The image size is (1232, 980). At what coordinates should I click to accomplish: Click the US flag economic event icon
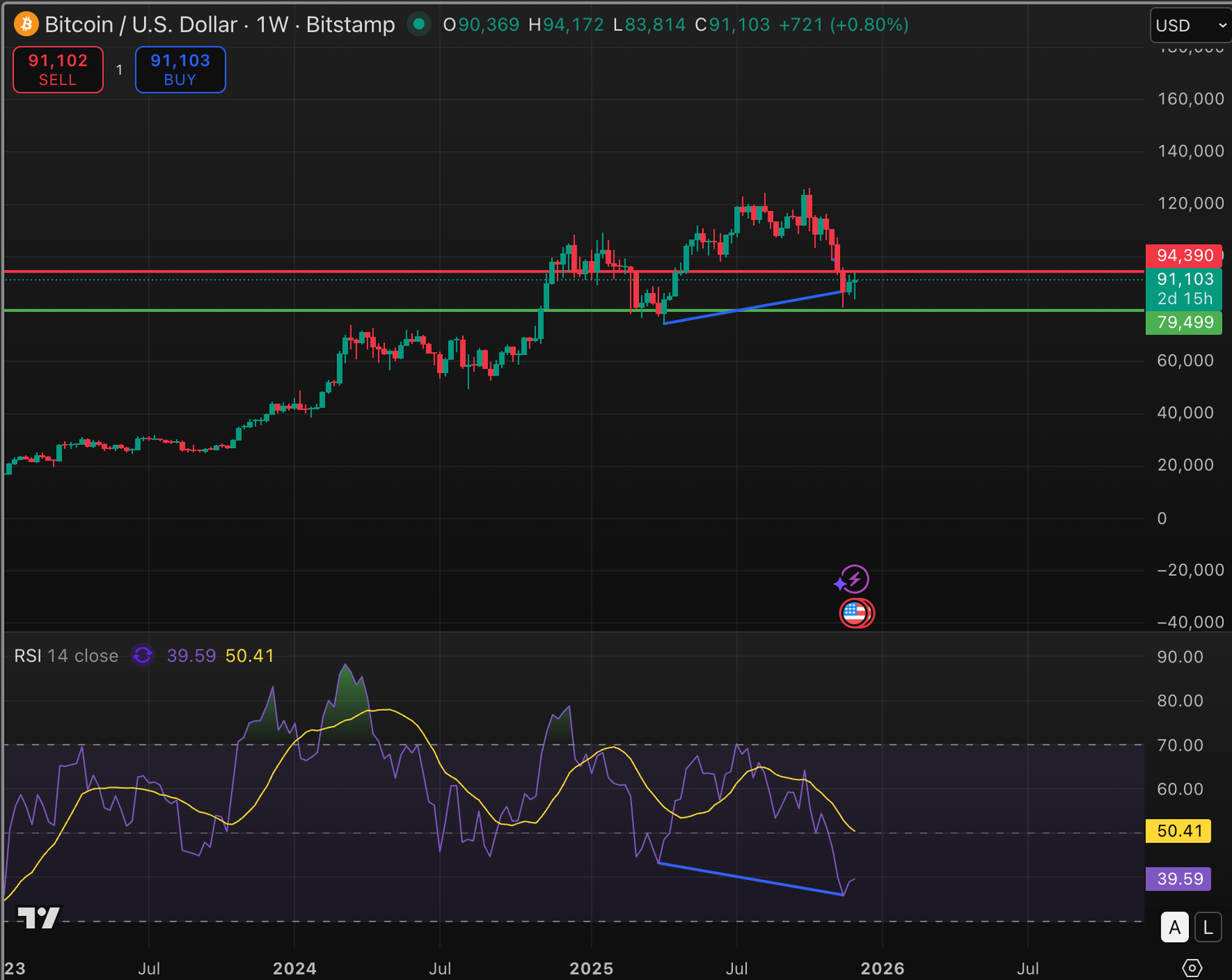pyautogui.click(x=855, y=614)
